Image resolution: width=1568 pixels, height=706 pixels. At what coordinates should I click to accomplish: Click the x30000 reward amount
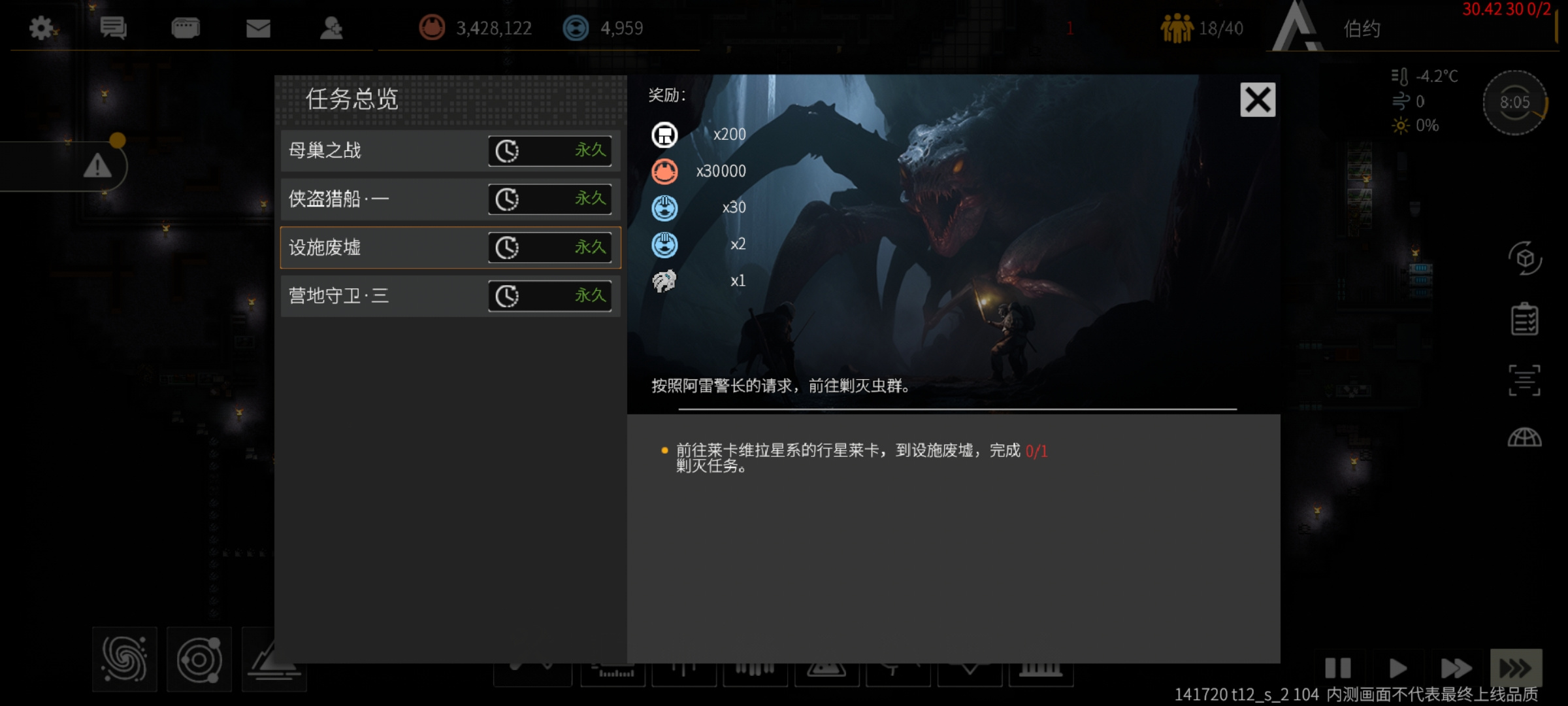(721, 171)
